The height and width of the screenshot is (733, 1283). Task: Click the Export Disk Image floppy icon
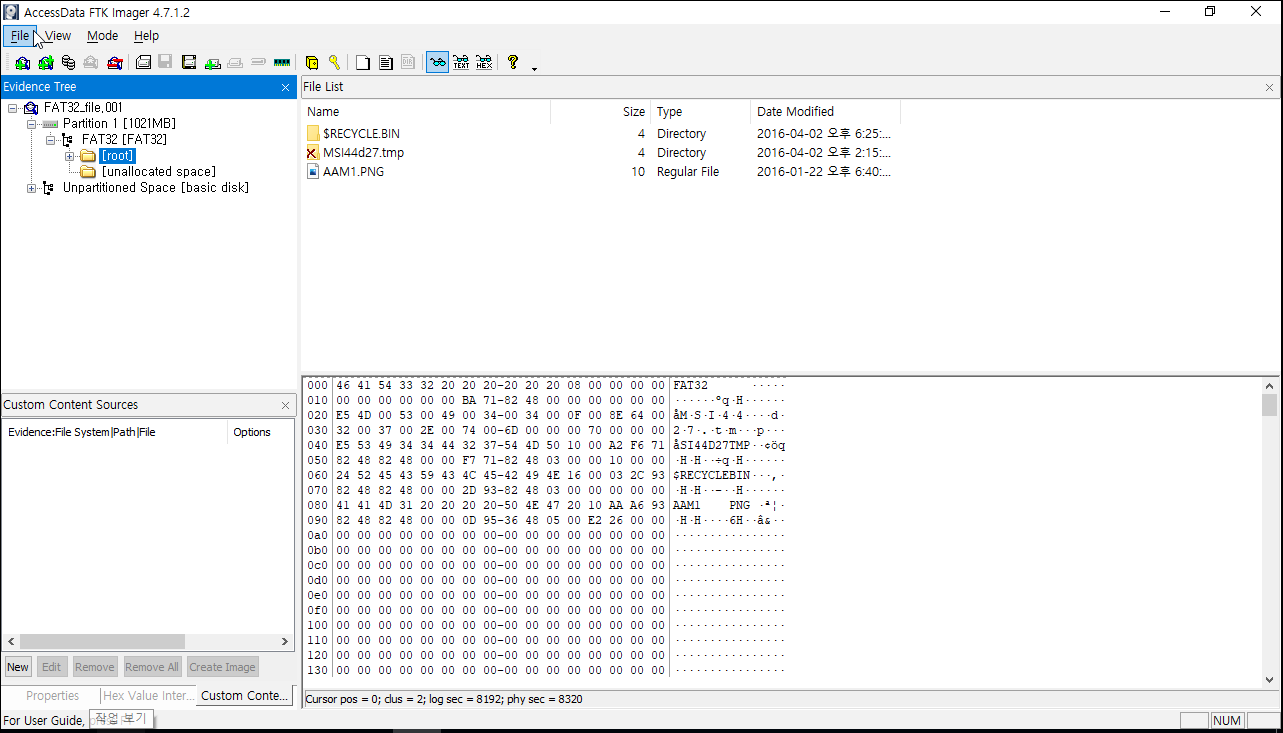(x=165, y=62)
